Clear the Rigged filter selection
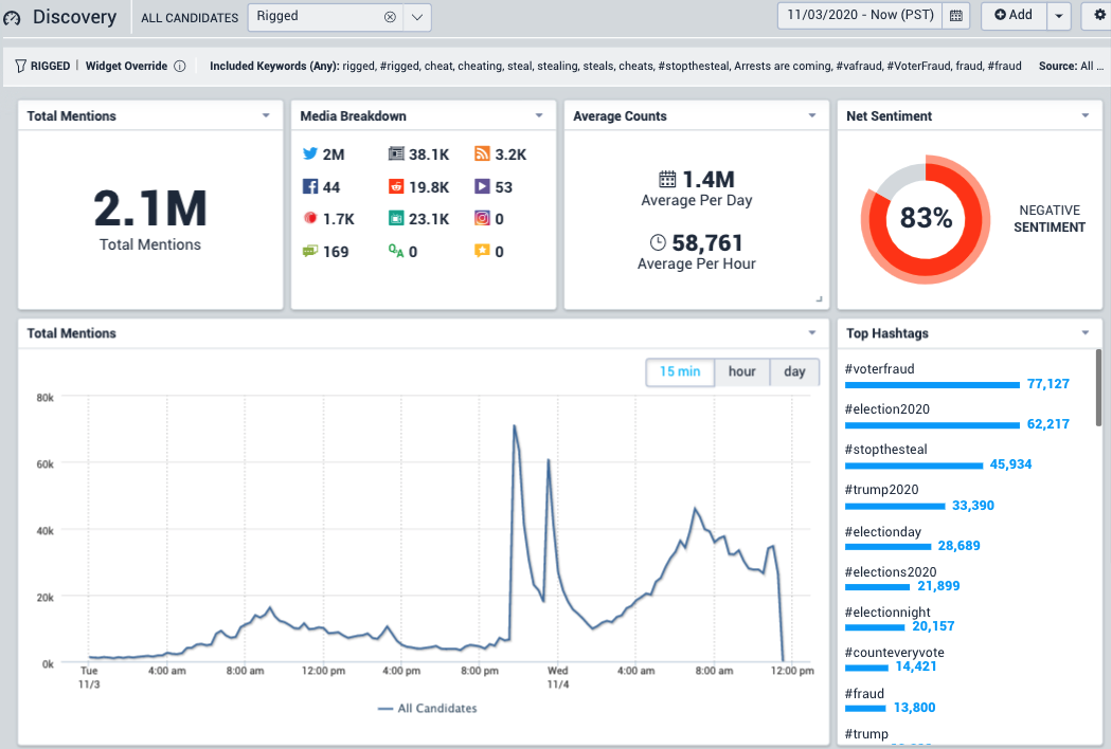Screen dimensions: 1111x749 point(390,17)
